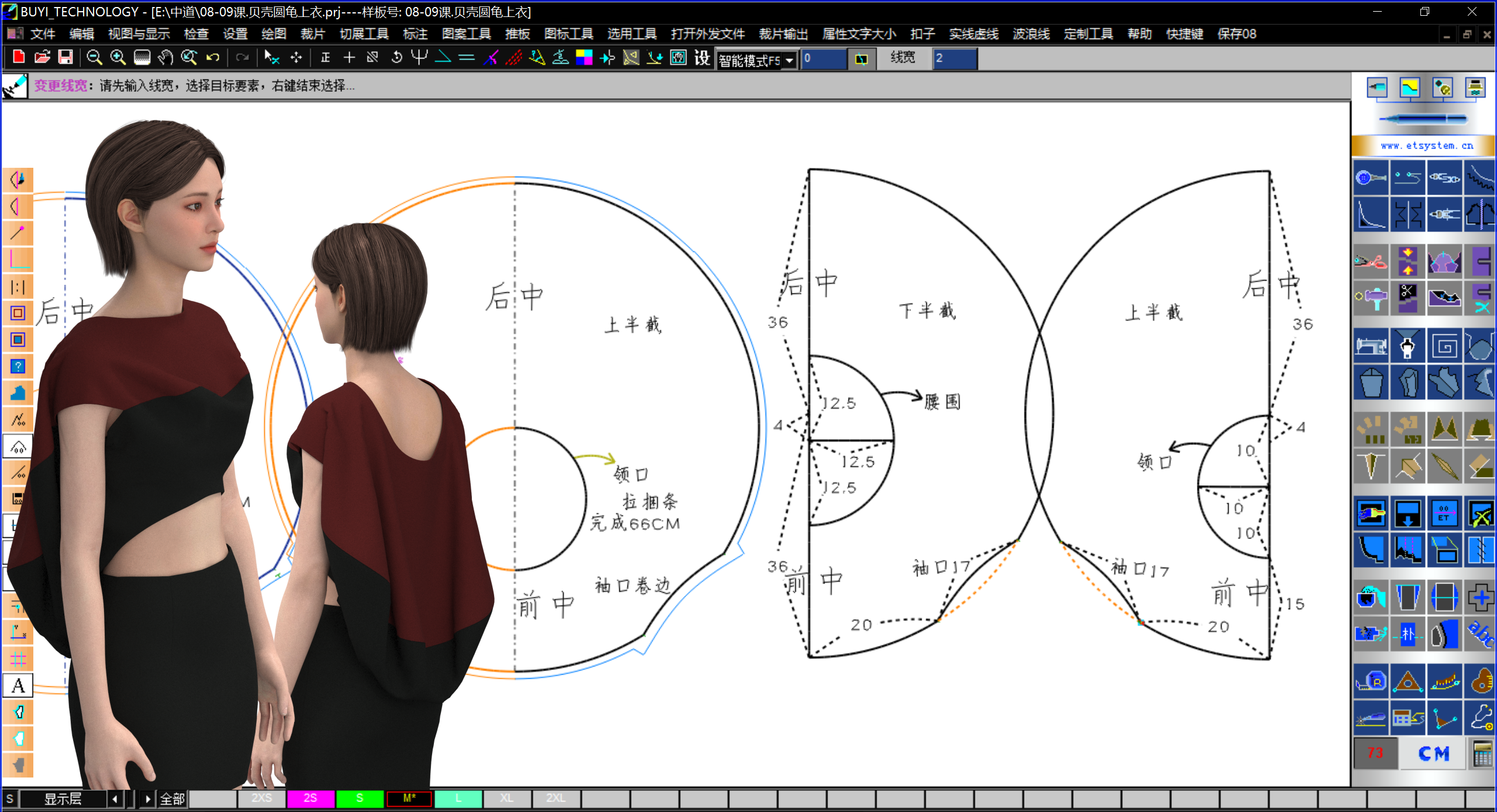Select the scissors cutting tool in right panel
The image size is (1497, 812).
coord(1371,261)
